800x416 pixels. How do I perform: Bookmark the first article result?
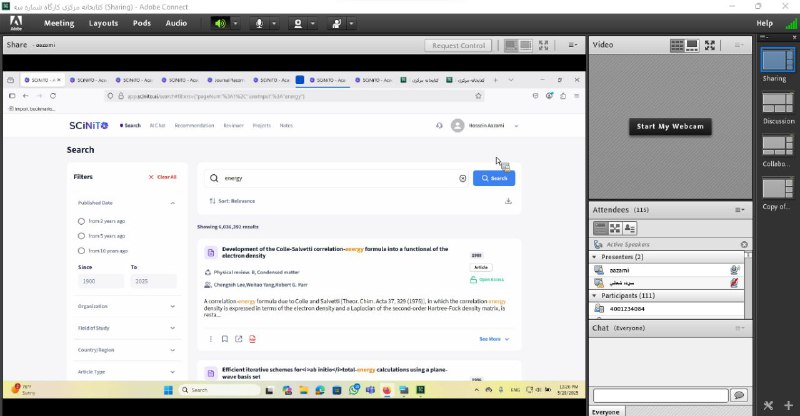point(224,339)
